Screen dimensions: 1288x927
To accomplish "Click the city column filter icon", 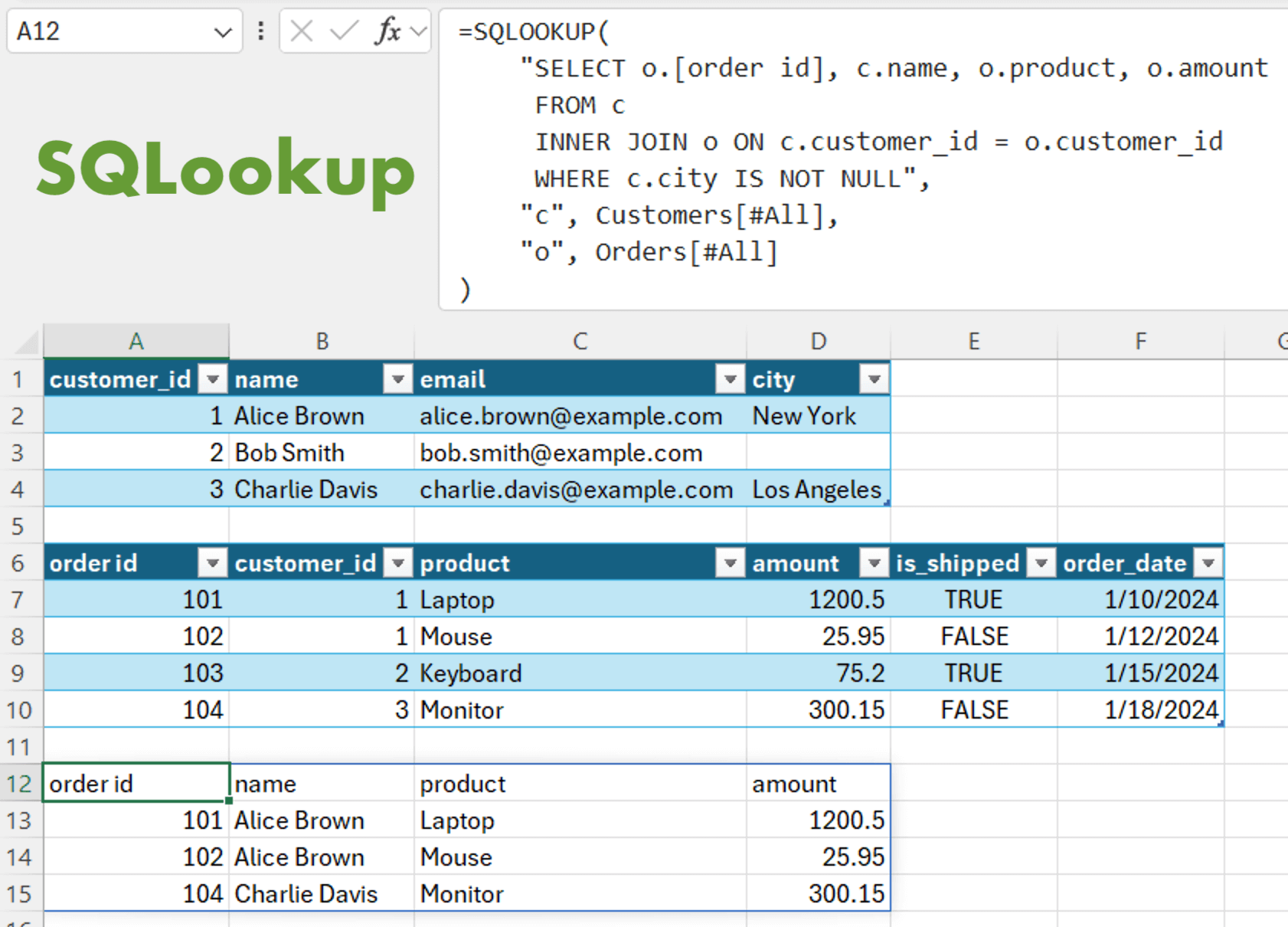I will (x=874, y=378).
